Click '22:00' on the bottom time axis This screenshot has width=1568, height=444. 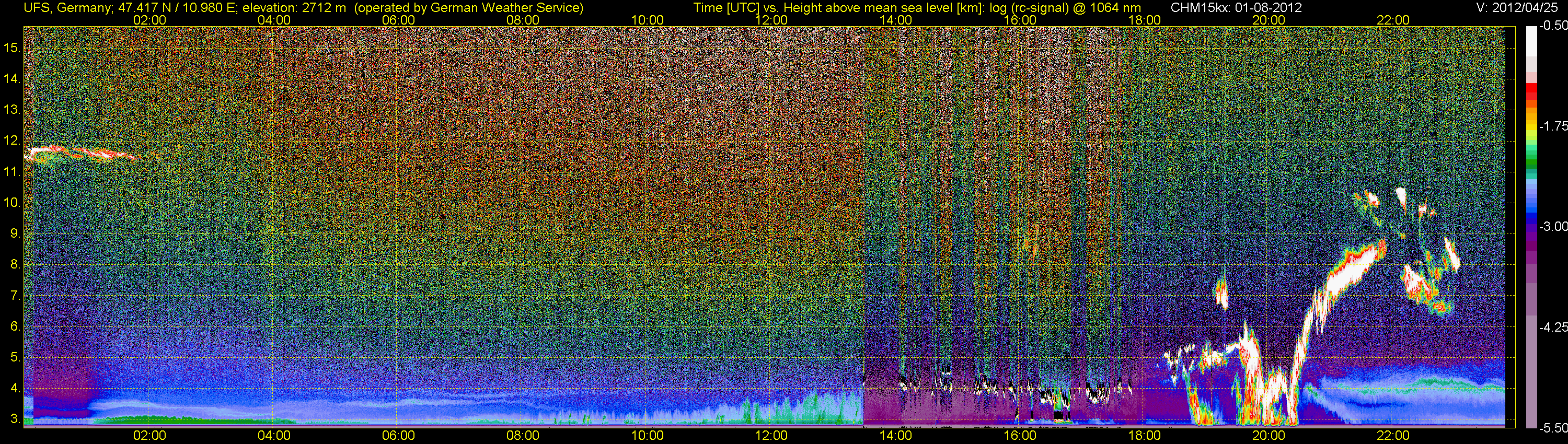coord(1393,436)
